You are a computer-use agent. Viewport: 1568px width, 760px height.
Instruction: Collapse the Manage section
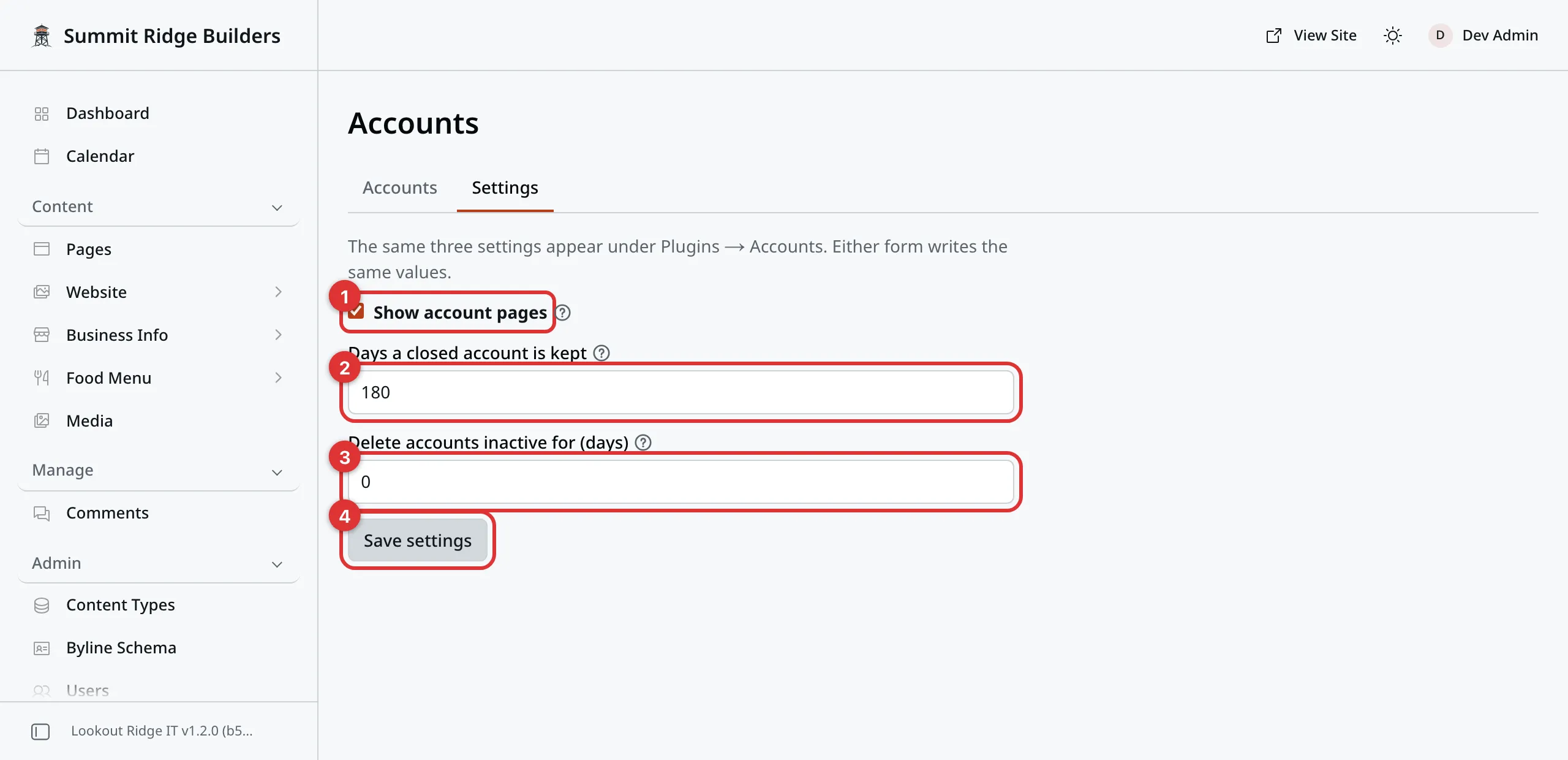point(158,471)
